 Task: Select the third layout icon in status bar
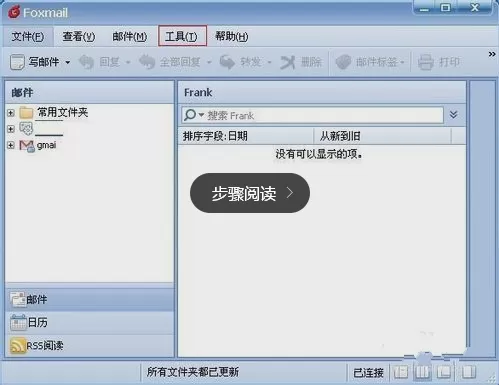tap(444, 372)
